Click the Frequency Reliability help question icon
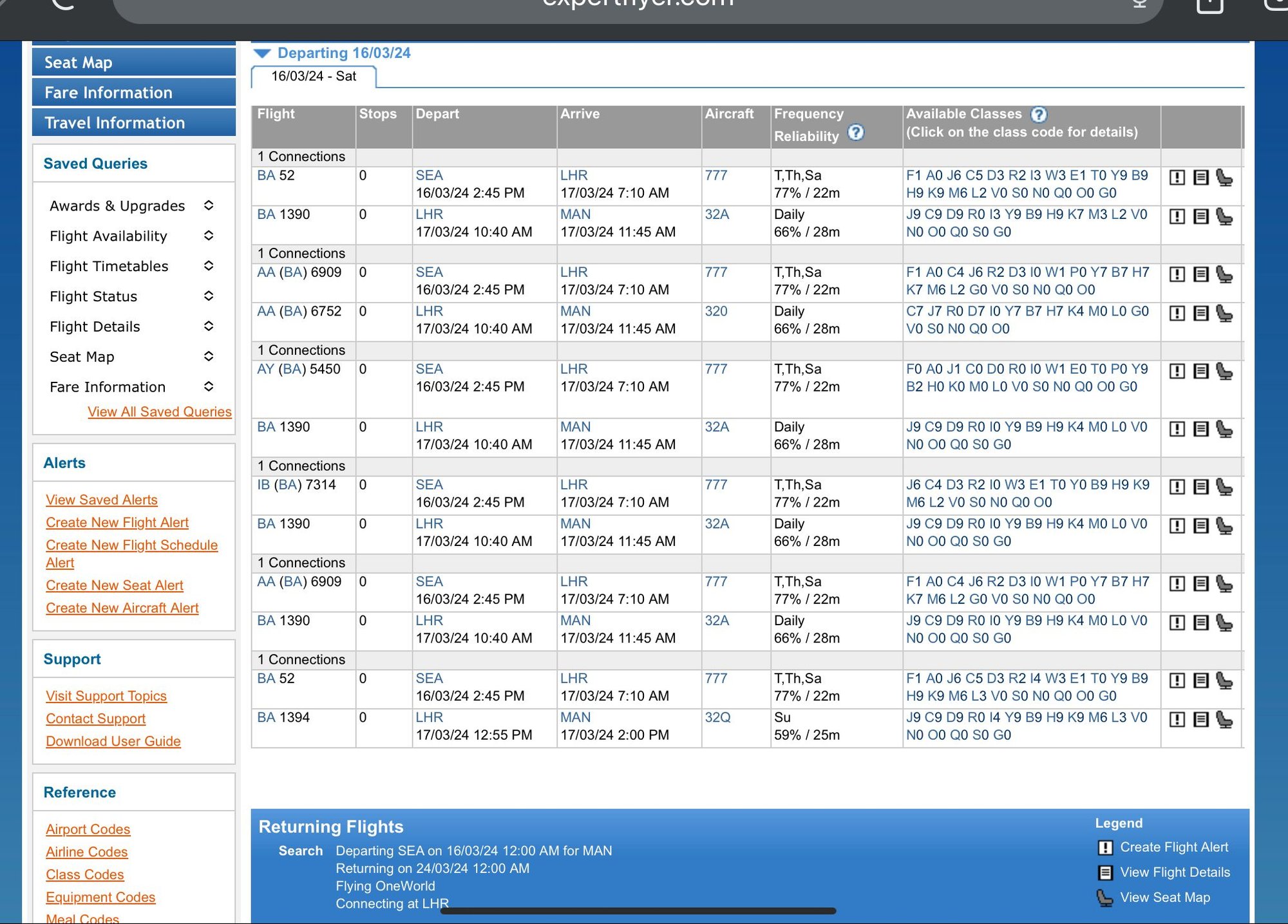The image size is (1288, 924). pyautogui.click(x=855, y=133)
